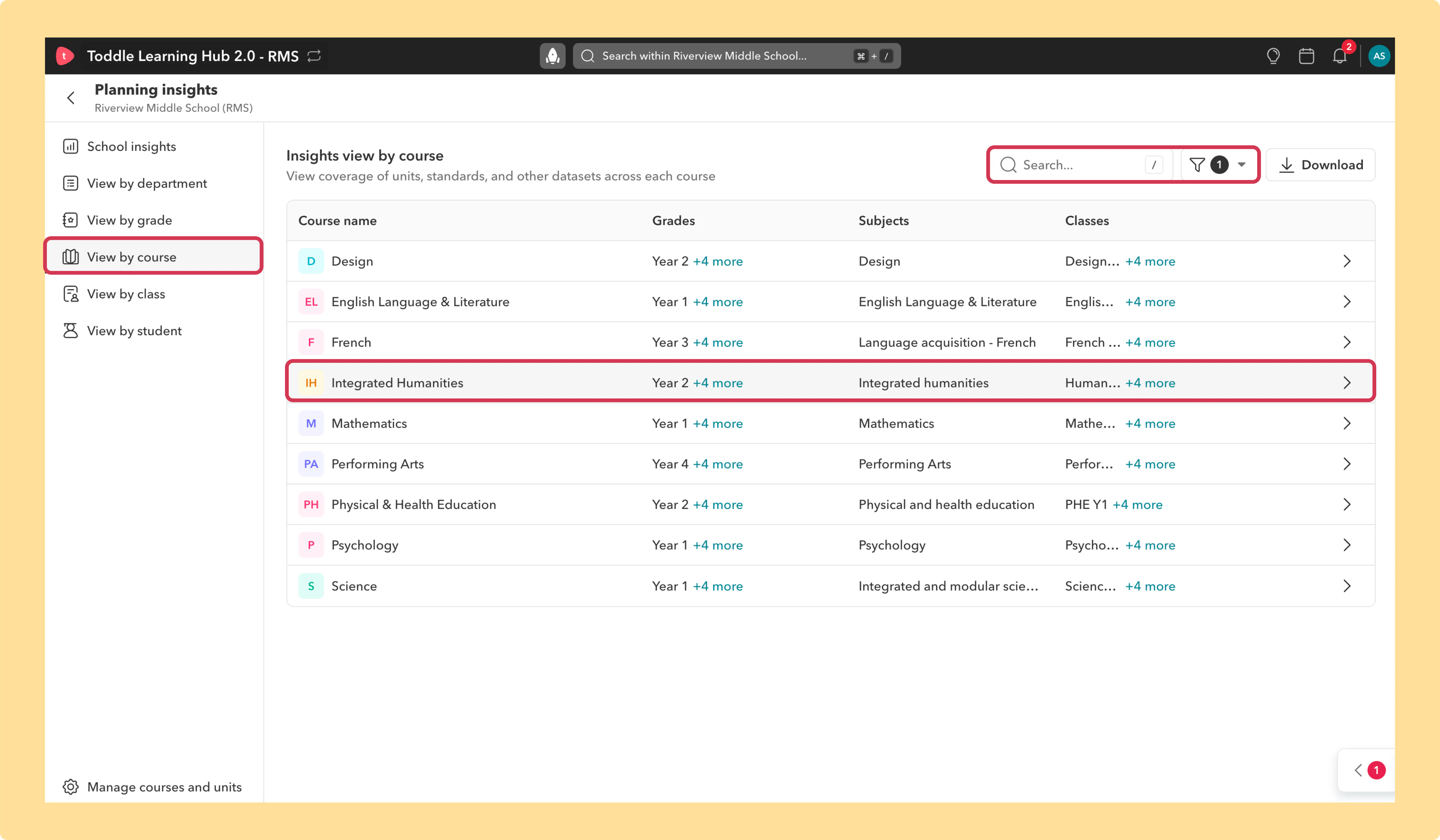Show +4 more classes for Mathematics

(x=1150, y=424)
